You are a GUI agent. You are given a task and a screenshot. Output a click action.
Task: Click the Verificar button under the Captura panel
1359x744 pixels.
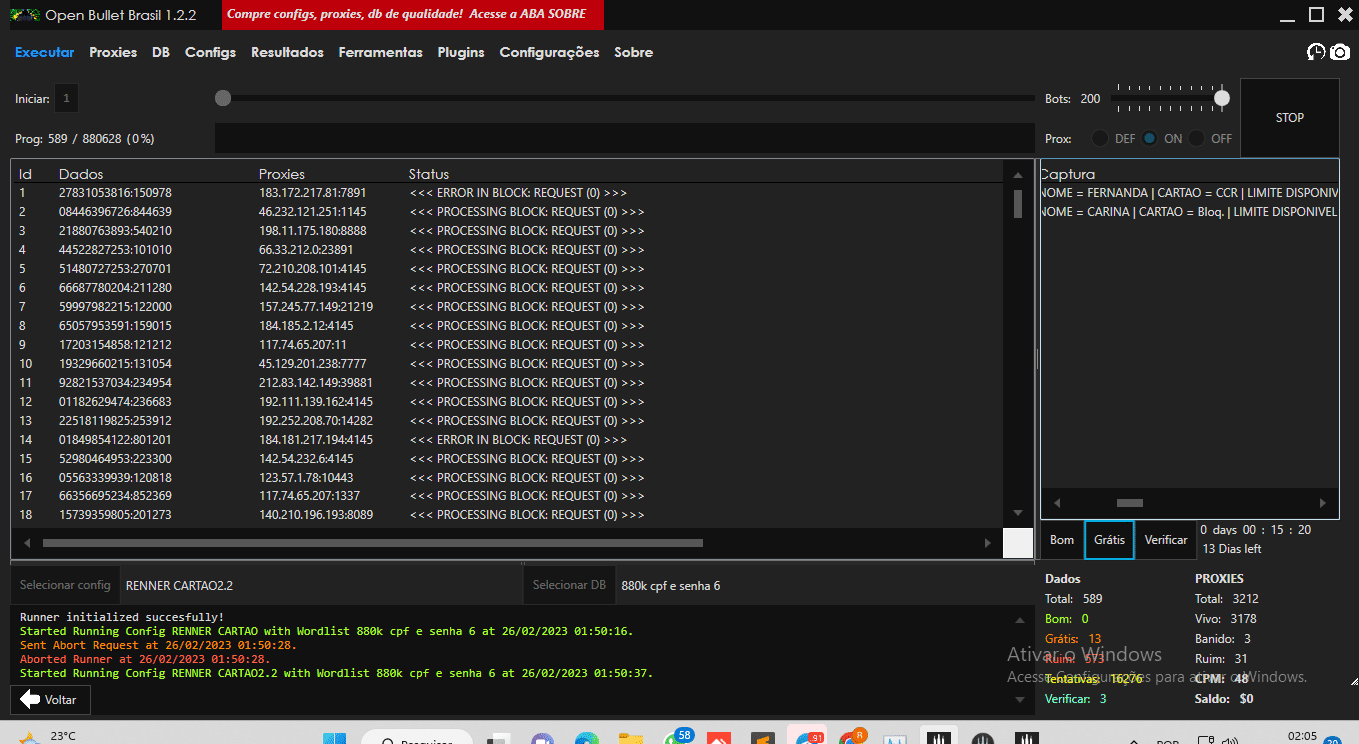tap(1166, 540)
